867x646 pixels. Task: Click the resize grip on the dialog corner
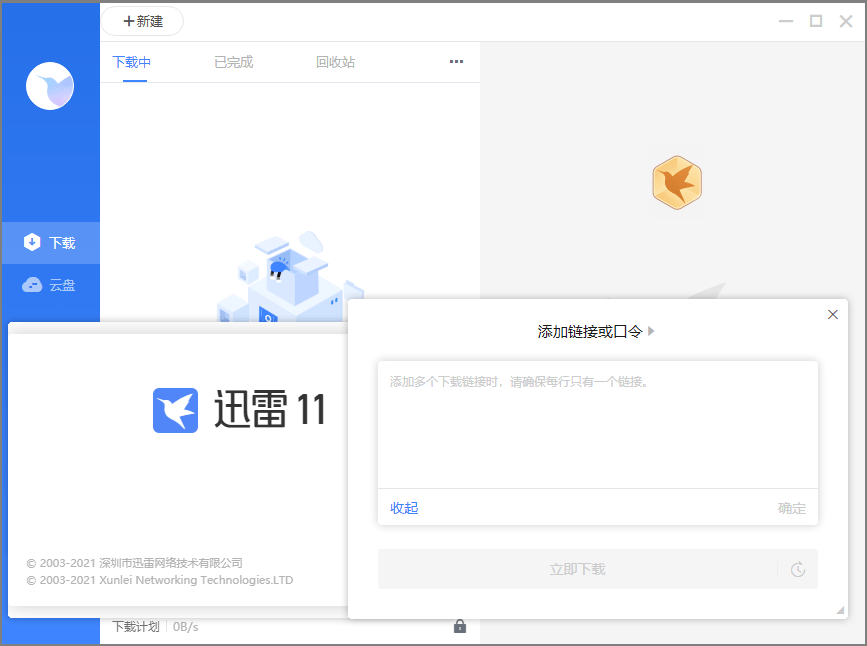click(x=840, y=610)
